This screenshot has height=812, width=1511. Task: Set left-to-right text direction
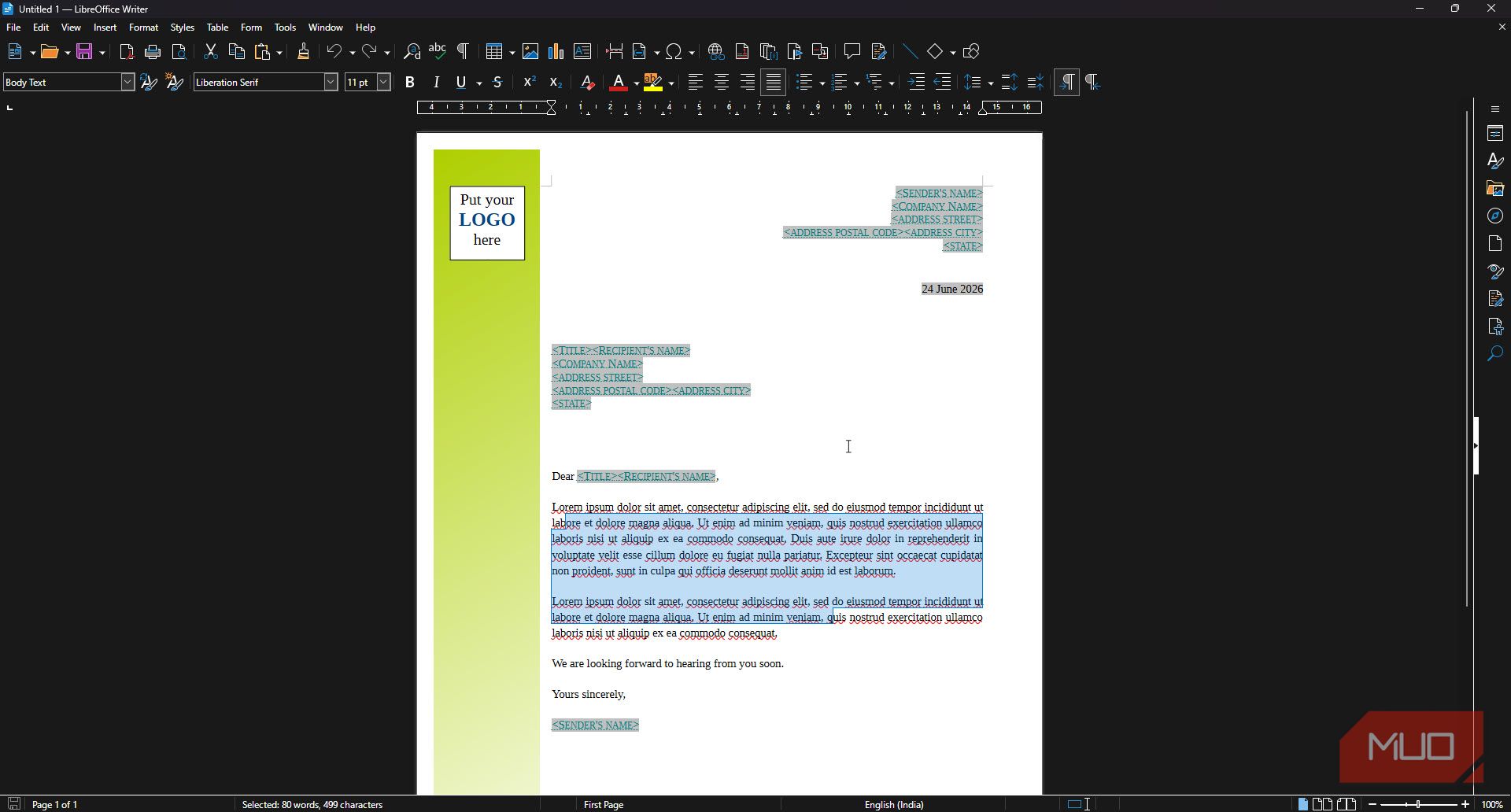1066,83
